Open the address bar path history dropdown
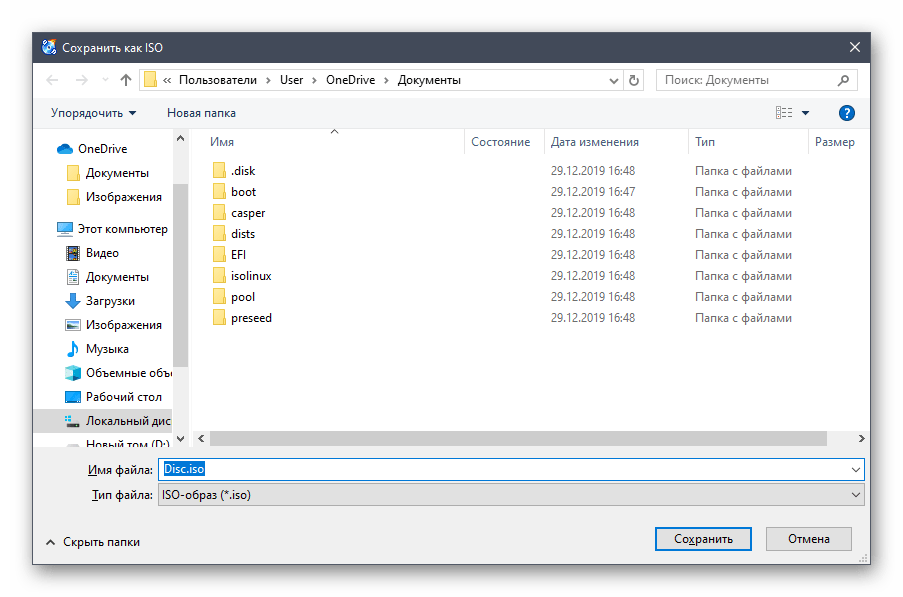 612,80
